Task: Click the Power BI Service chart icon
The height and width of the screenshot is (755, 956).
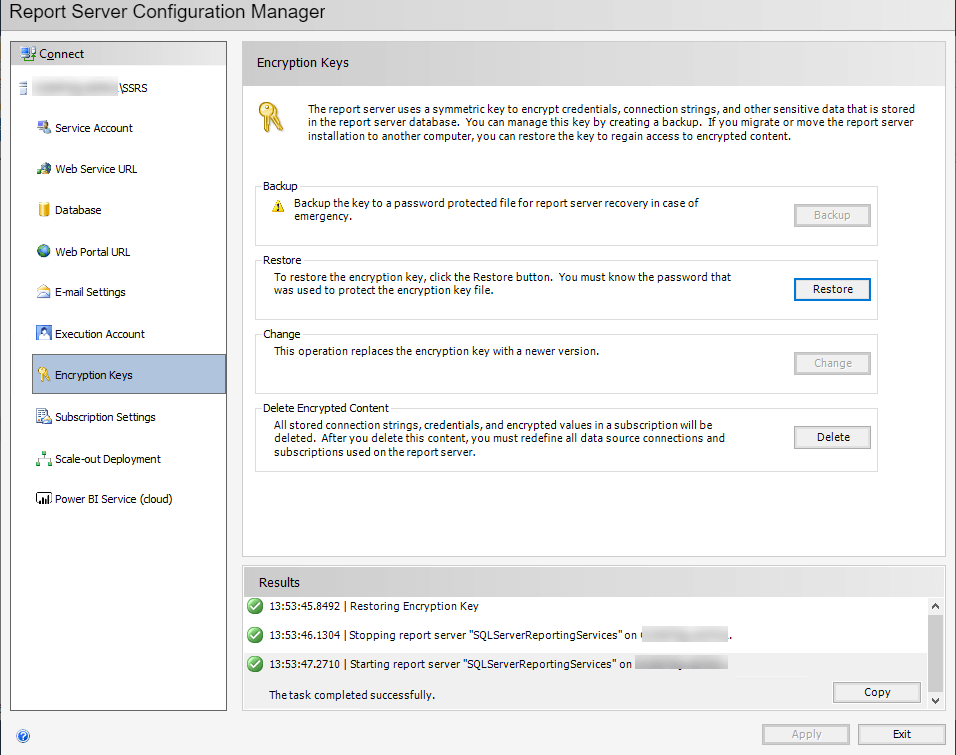Action: pos(43,499)
